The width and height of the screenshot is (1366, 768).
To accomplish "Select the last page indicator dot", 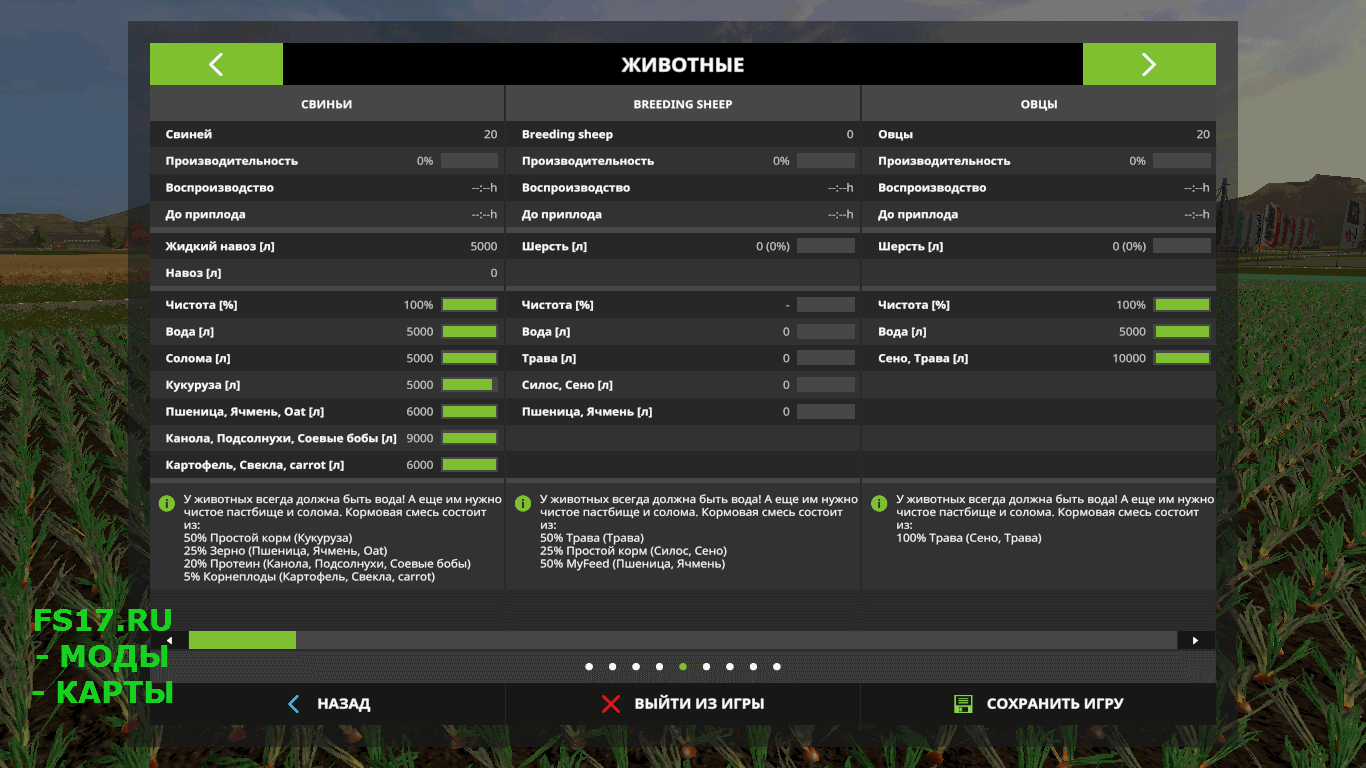I will (x=777, y=666).
